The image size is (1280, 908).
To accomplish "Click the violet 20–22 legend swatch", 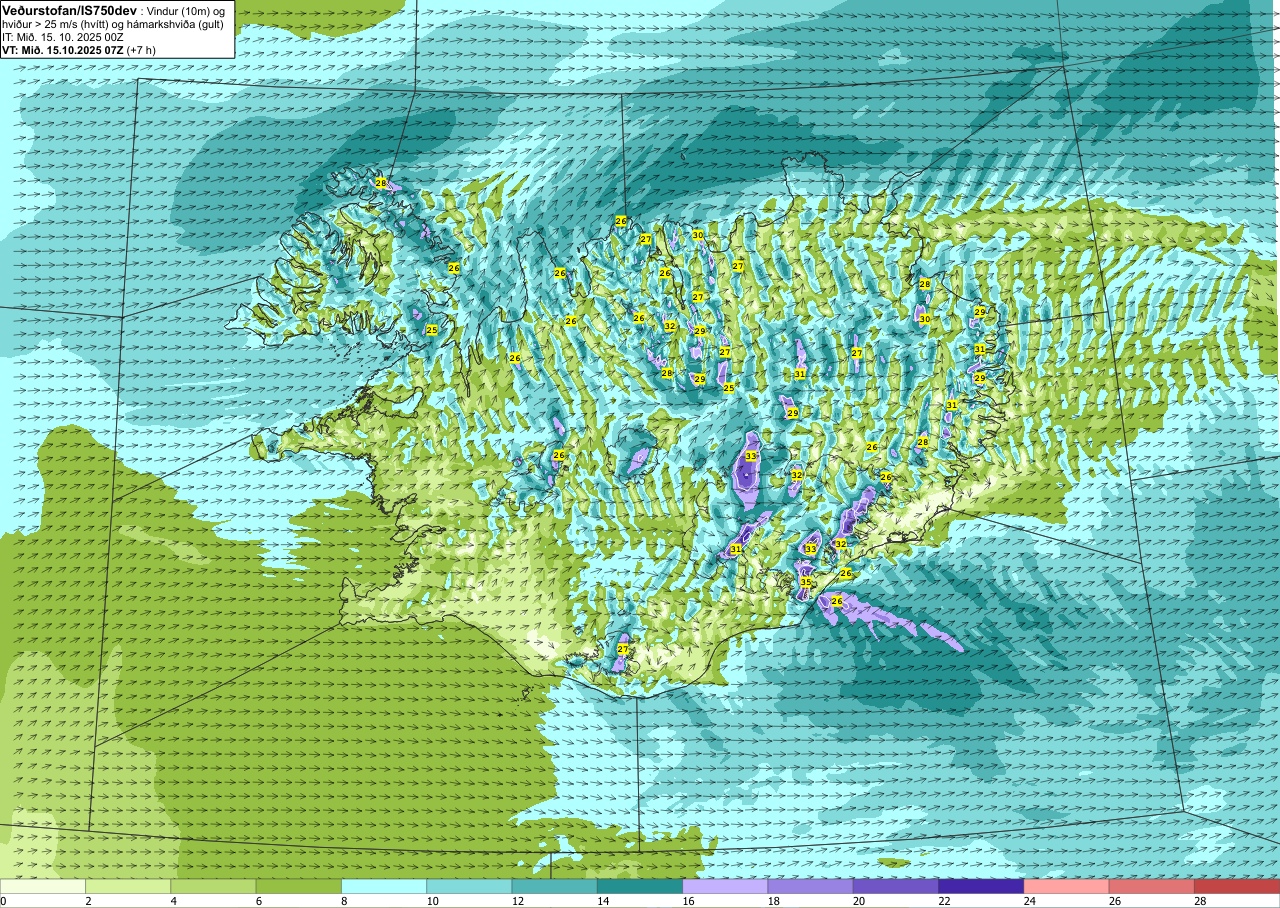I will coord(896,886).
